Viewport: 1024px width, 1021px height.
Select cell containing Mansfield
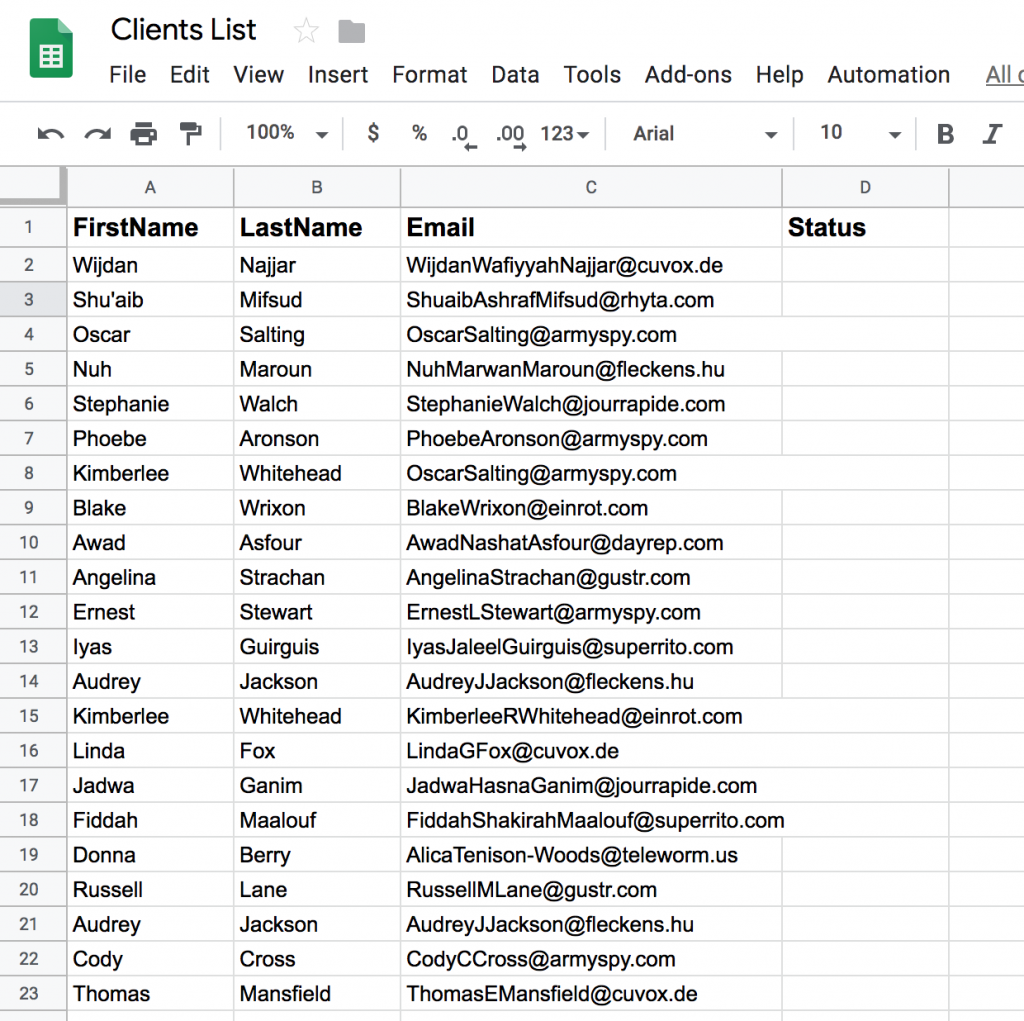(x=317, y=994)
